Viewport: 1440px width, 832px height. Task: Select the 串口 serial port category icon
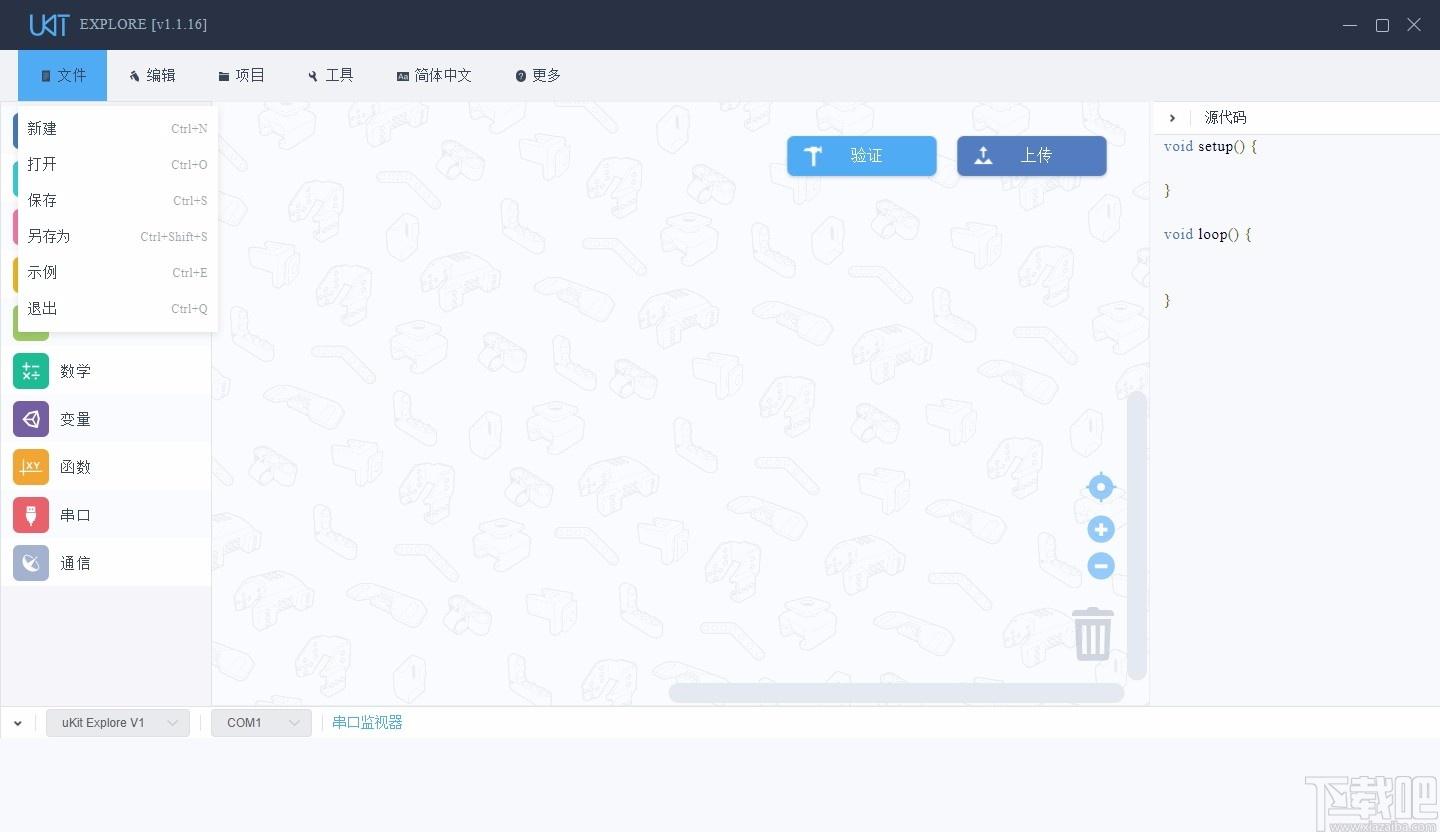click(31, 515)
